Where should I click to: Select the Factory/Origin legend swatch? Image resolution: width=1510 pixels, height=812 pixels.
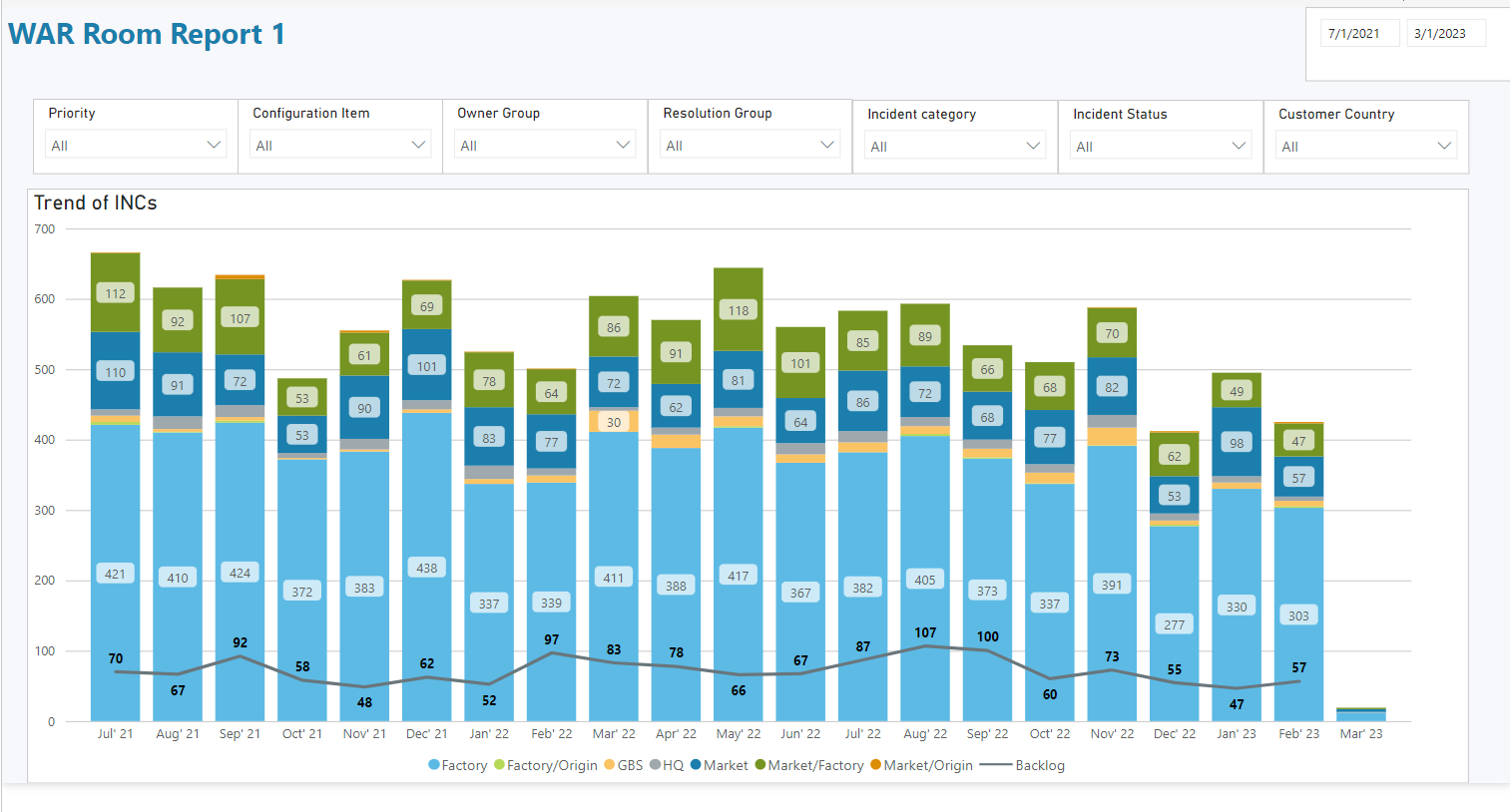coord(499,765)
